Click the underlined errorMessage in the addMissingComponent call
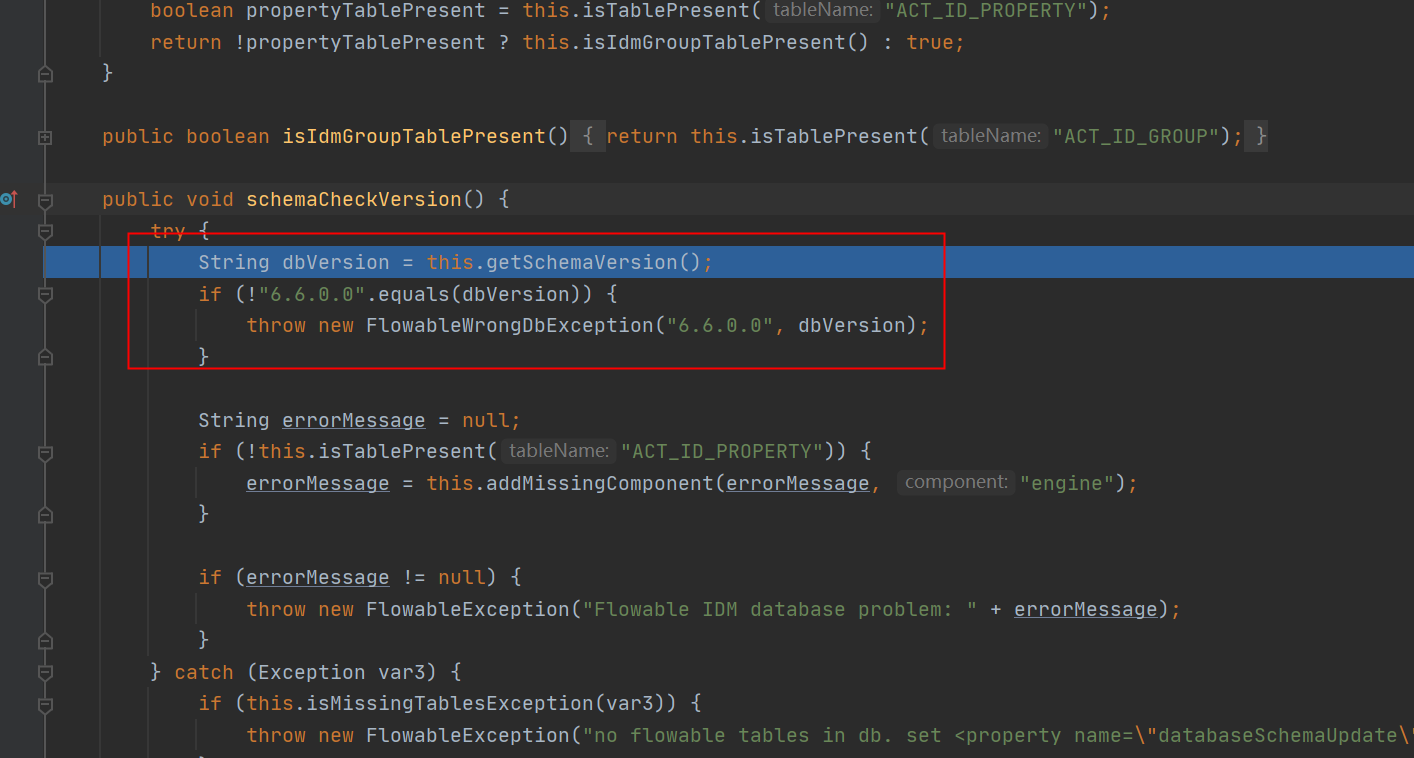The height and width of the screenshot is (758, 1414). point(797,482)
